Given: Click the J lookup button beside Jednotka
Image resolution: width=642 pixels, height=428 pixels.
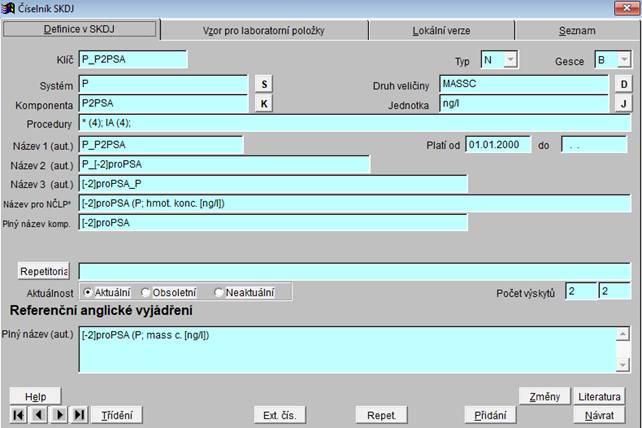Looking at the screenshot, I should [621, 104].
